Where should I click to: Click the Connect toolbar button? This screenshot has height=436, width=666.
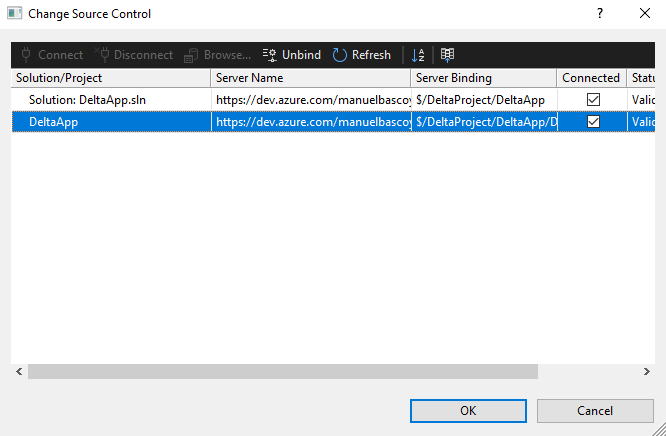tap(51, 55)
